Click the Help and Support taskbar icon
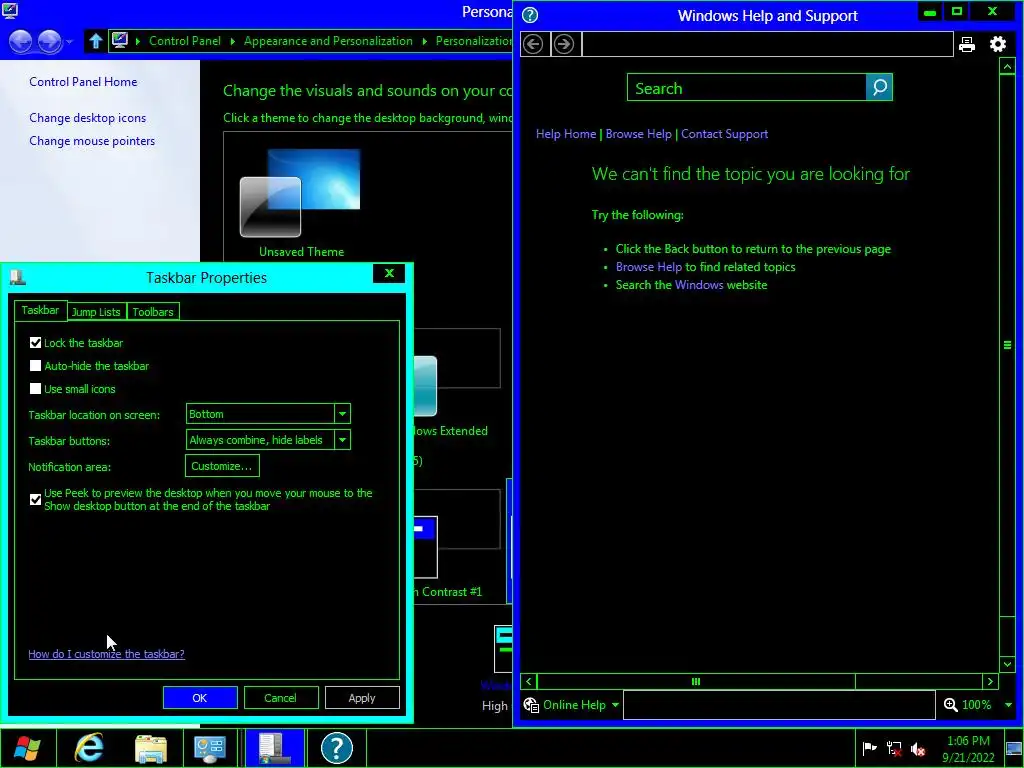Screen dimensions: 1024x768 point(337,748)
